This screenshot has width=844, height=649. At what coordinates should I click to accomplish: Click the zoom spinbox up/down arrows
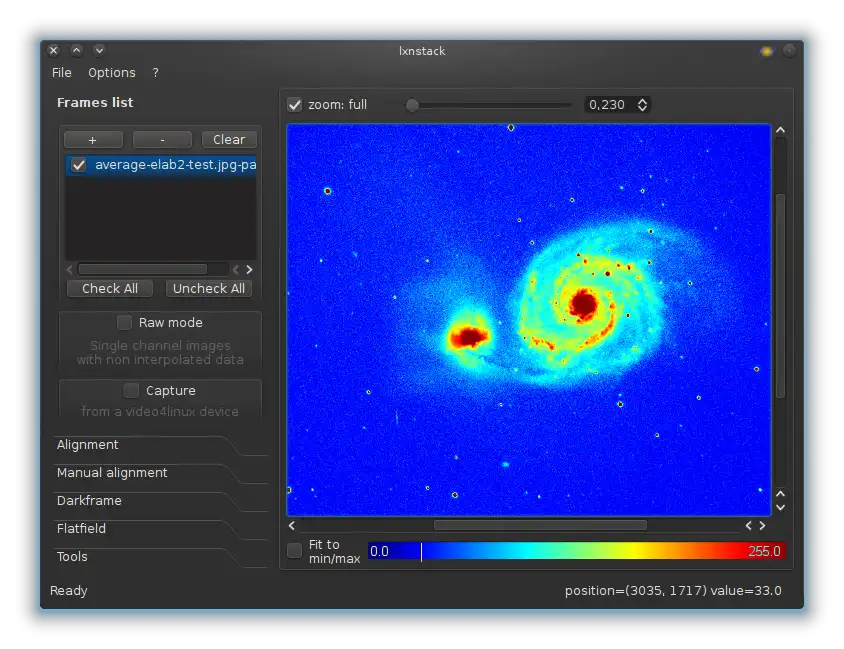(x=642, y=104)
